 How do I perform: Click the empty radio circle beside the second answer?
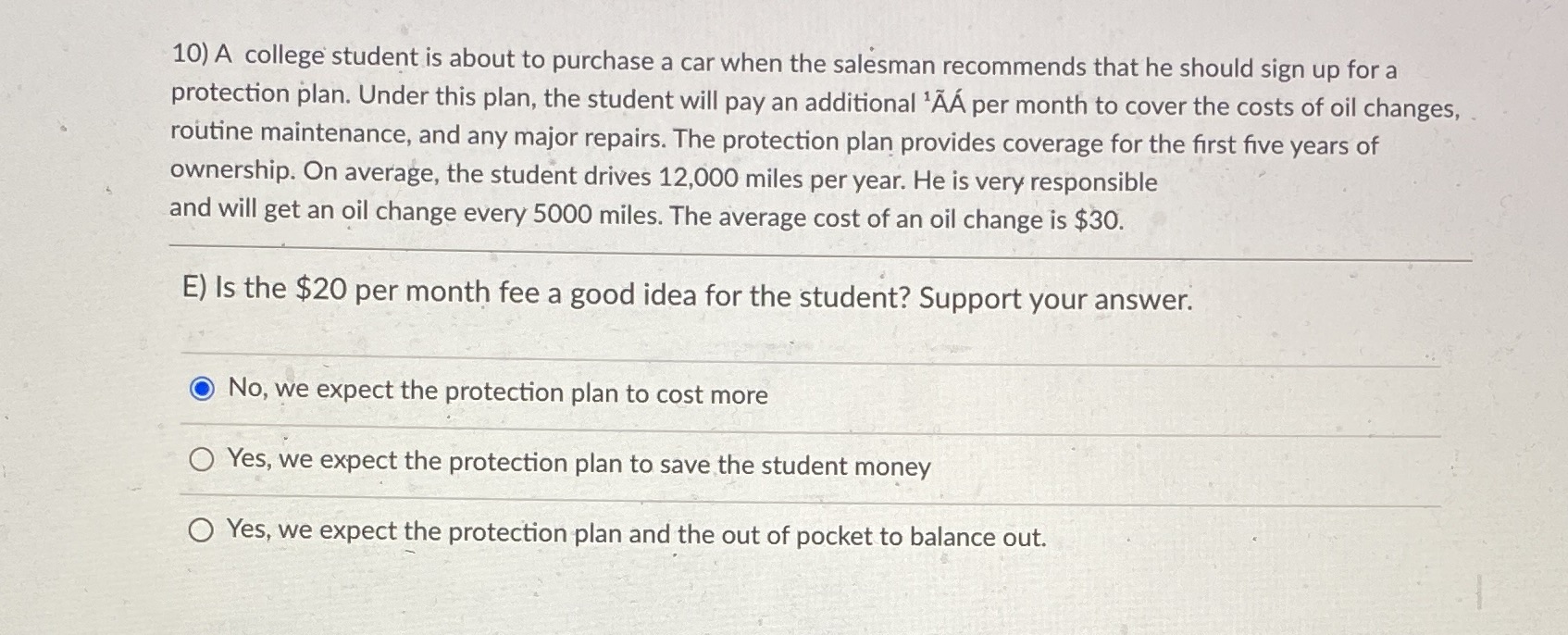pyautogui.click(x=203, y=458)
